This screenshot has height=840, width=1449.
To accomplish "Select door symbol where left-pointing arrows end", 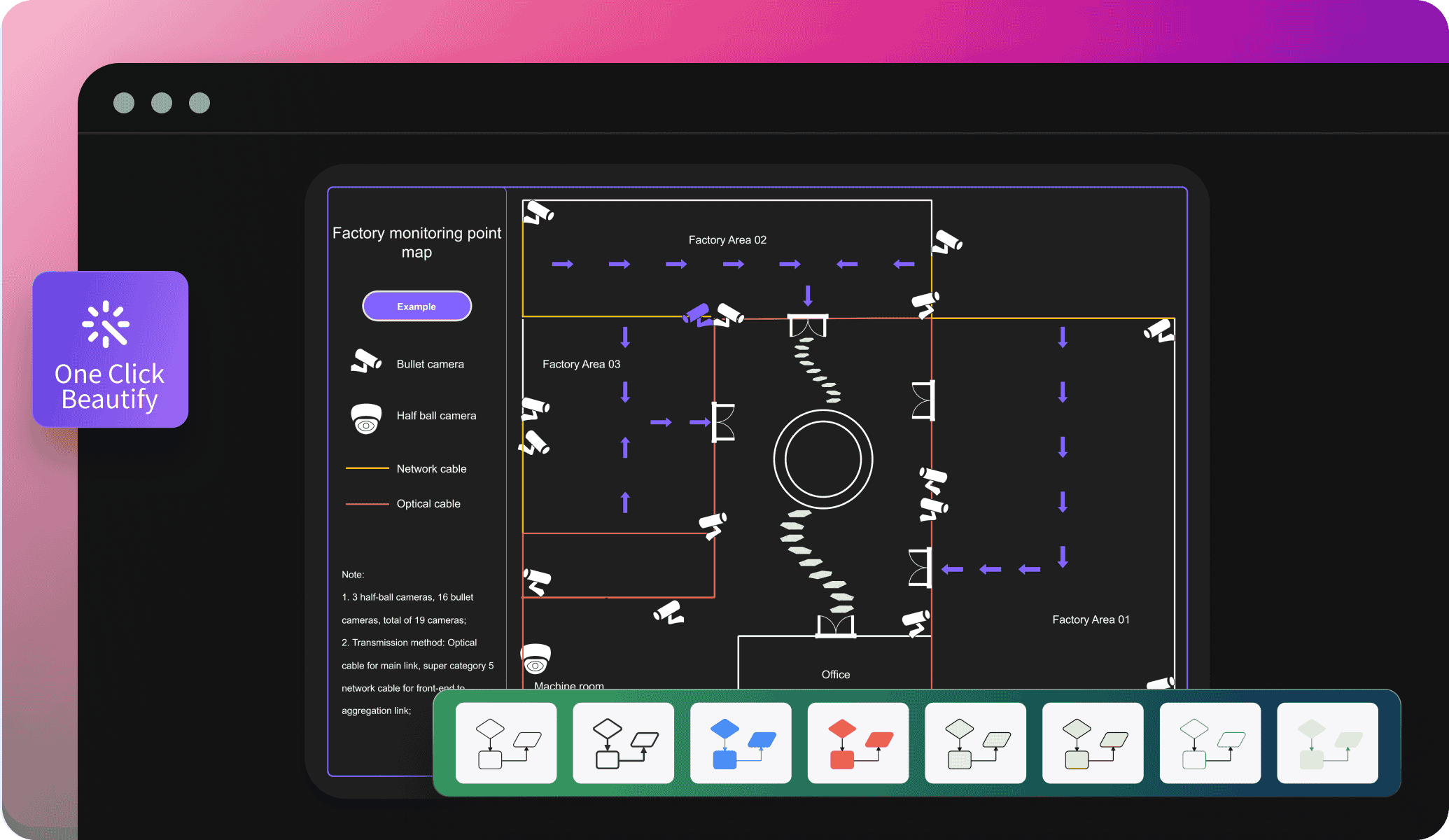I will click(920, 568).
